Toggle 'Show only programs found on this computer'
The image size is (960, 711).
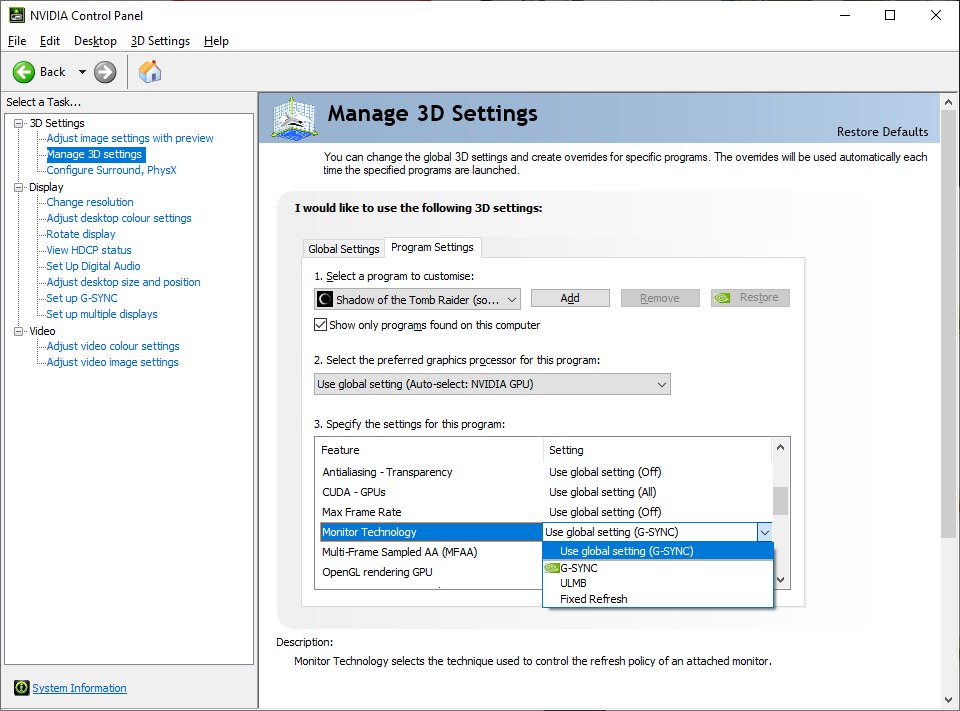[320, 325]
